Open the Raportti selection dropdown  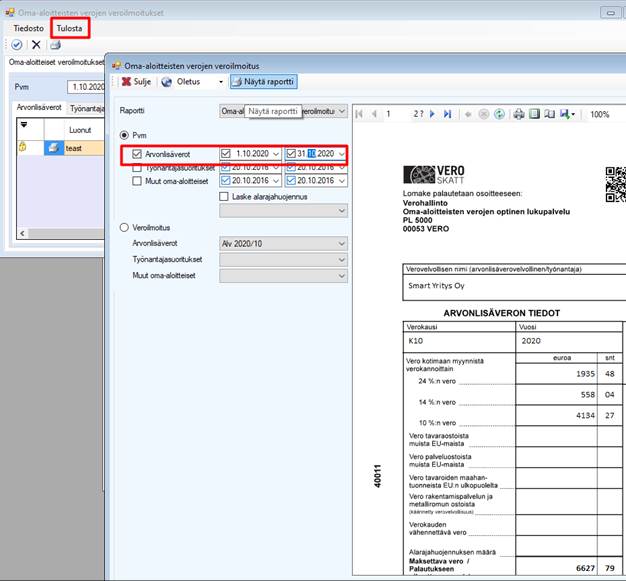pos(341,111)
